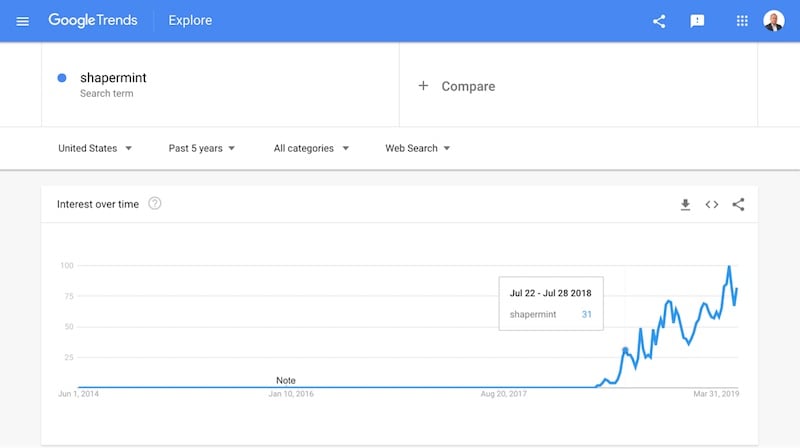
Task: Click the plus icon next to Compare
Action: (x=423, y=86)
